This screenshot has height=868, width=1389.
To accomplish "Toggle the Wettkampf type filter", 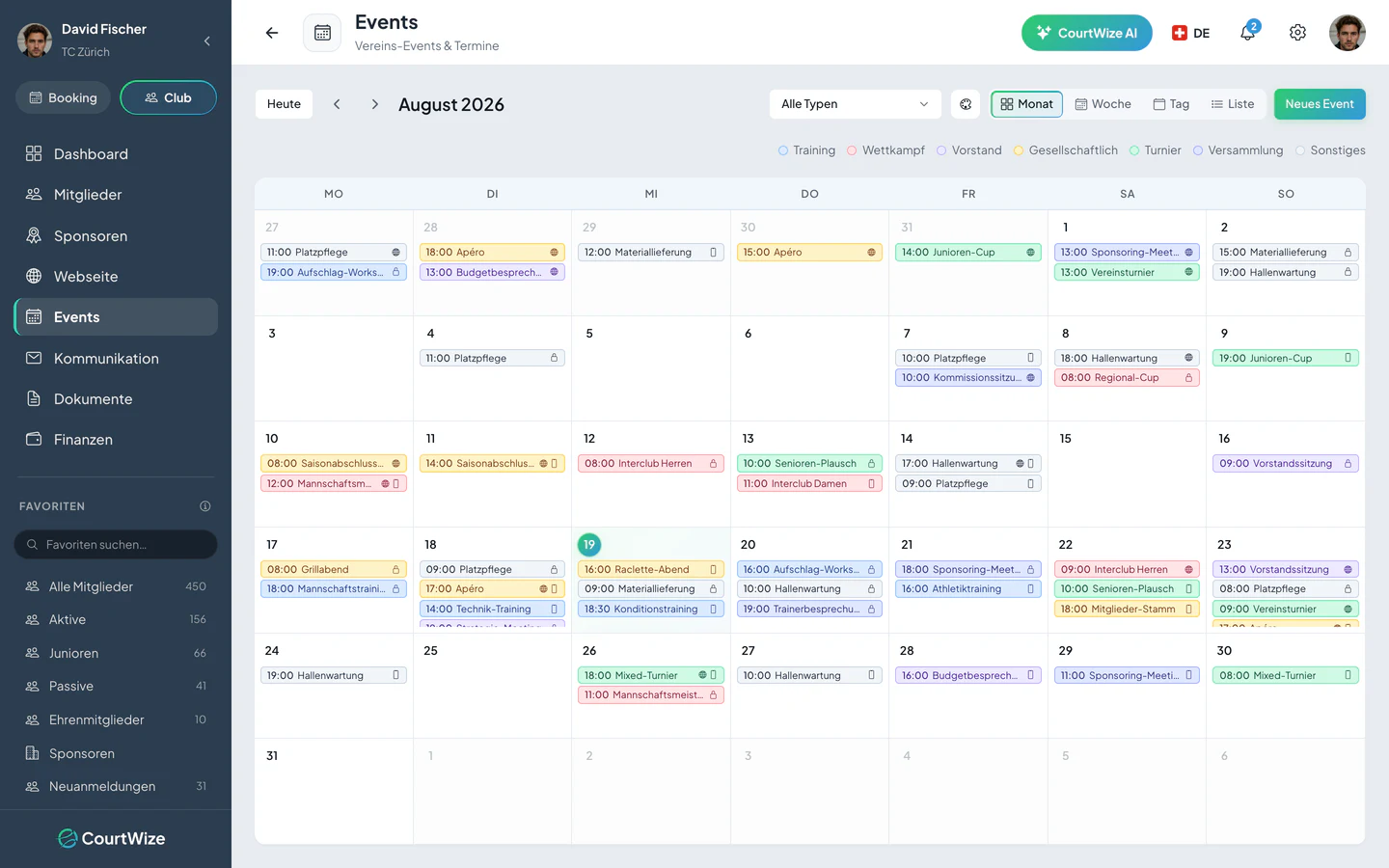I will pos(885,150).
